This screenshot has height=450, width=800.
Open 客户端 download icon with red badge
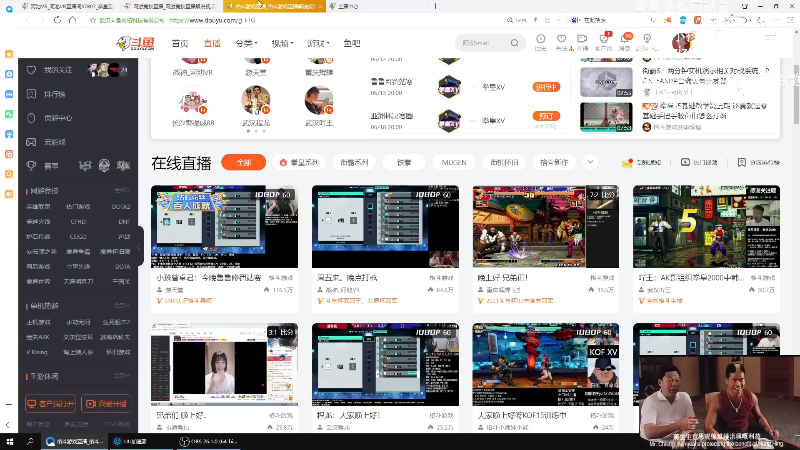604,39
